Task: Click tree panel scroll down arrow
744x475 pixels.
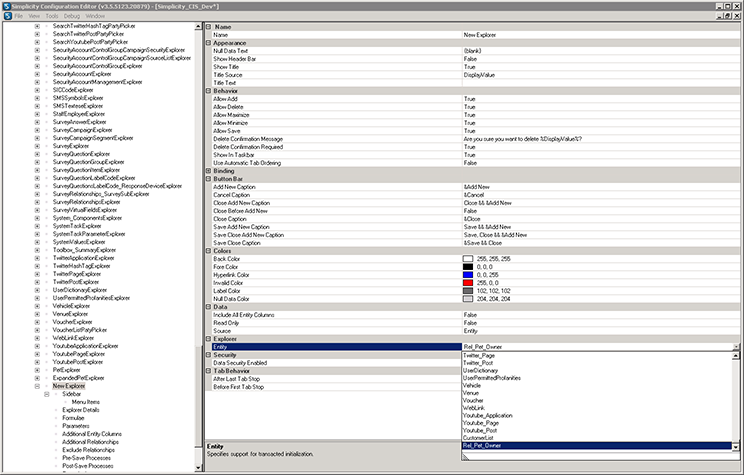Action: point(198,467)
